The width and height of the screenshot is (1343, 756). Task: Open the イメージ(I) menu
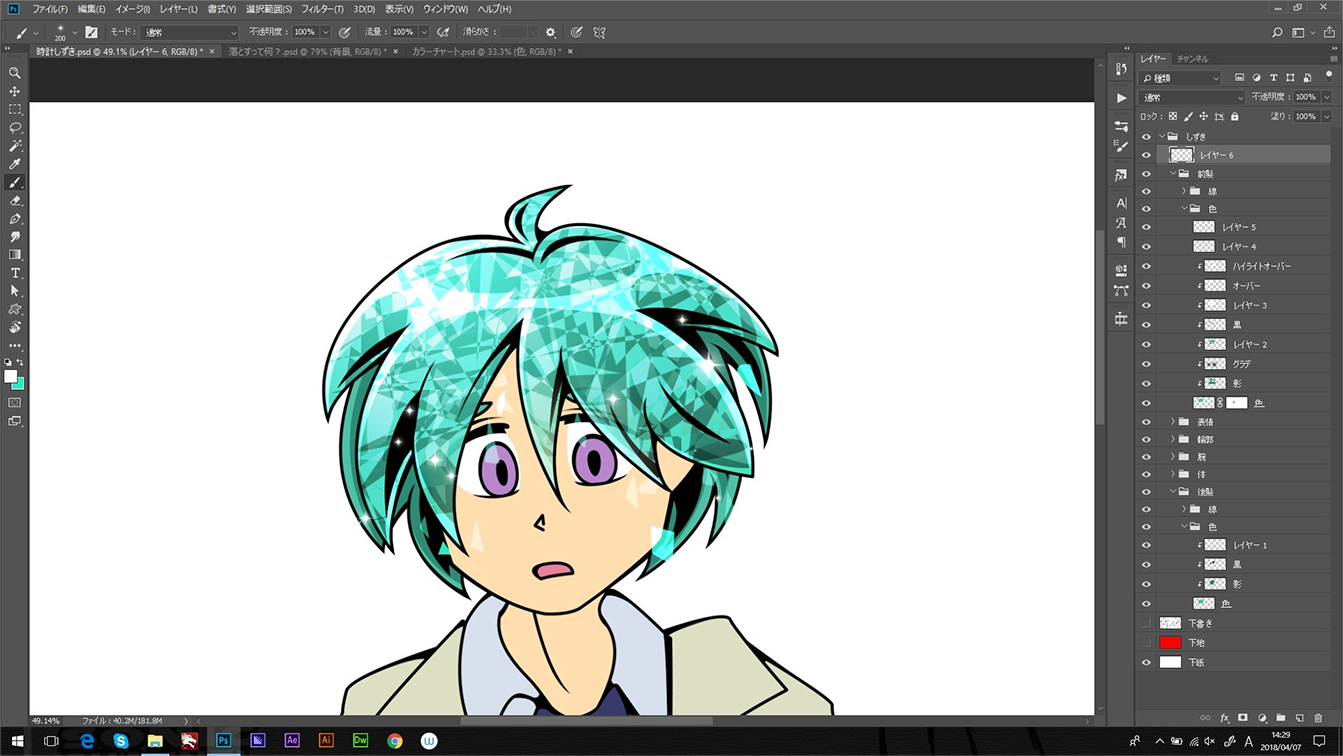coord(132,9)
